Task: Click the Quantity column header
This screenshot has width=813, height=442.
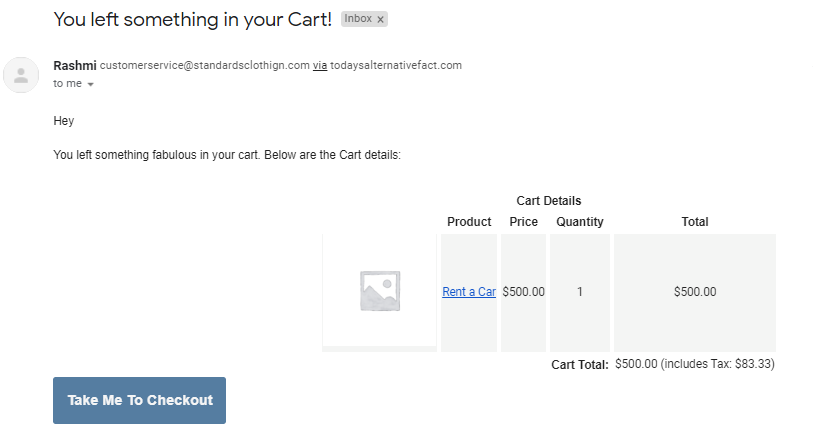Action: pos(580,222)
